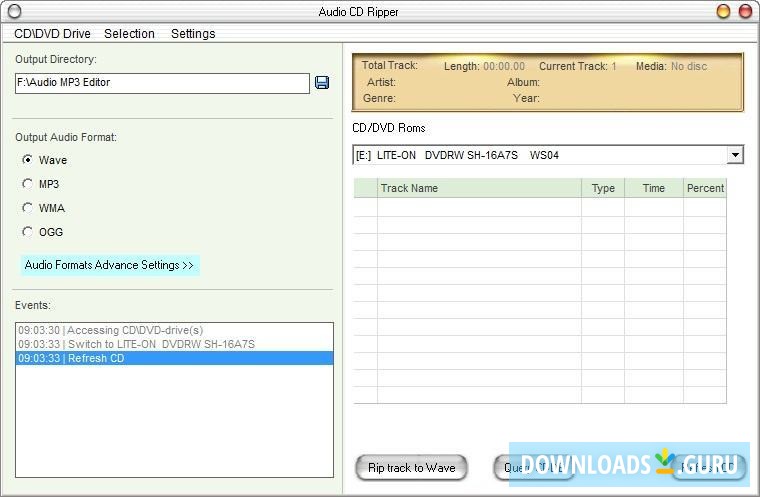Open the CD\DVD Drive menu
This screenshot has height=497, width=760.
pos(52,33)
